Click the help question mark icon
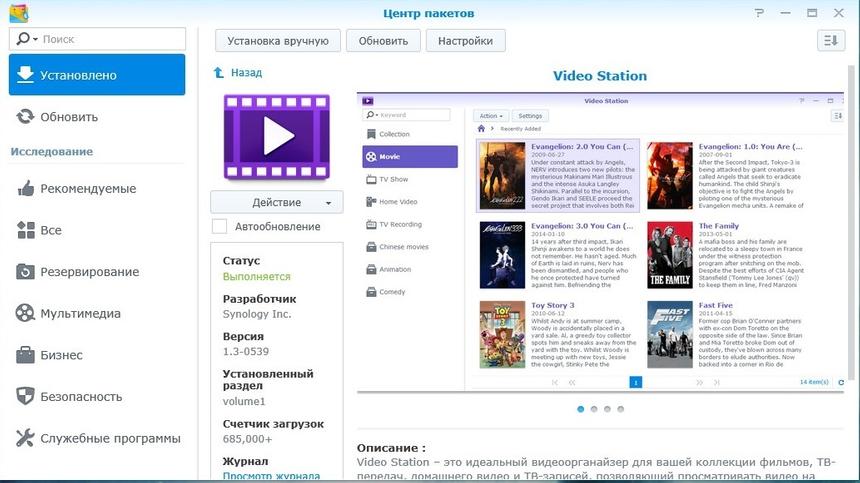860x483 pixels. pyautogui.click(x=759, y=13)
